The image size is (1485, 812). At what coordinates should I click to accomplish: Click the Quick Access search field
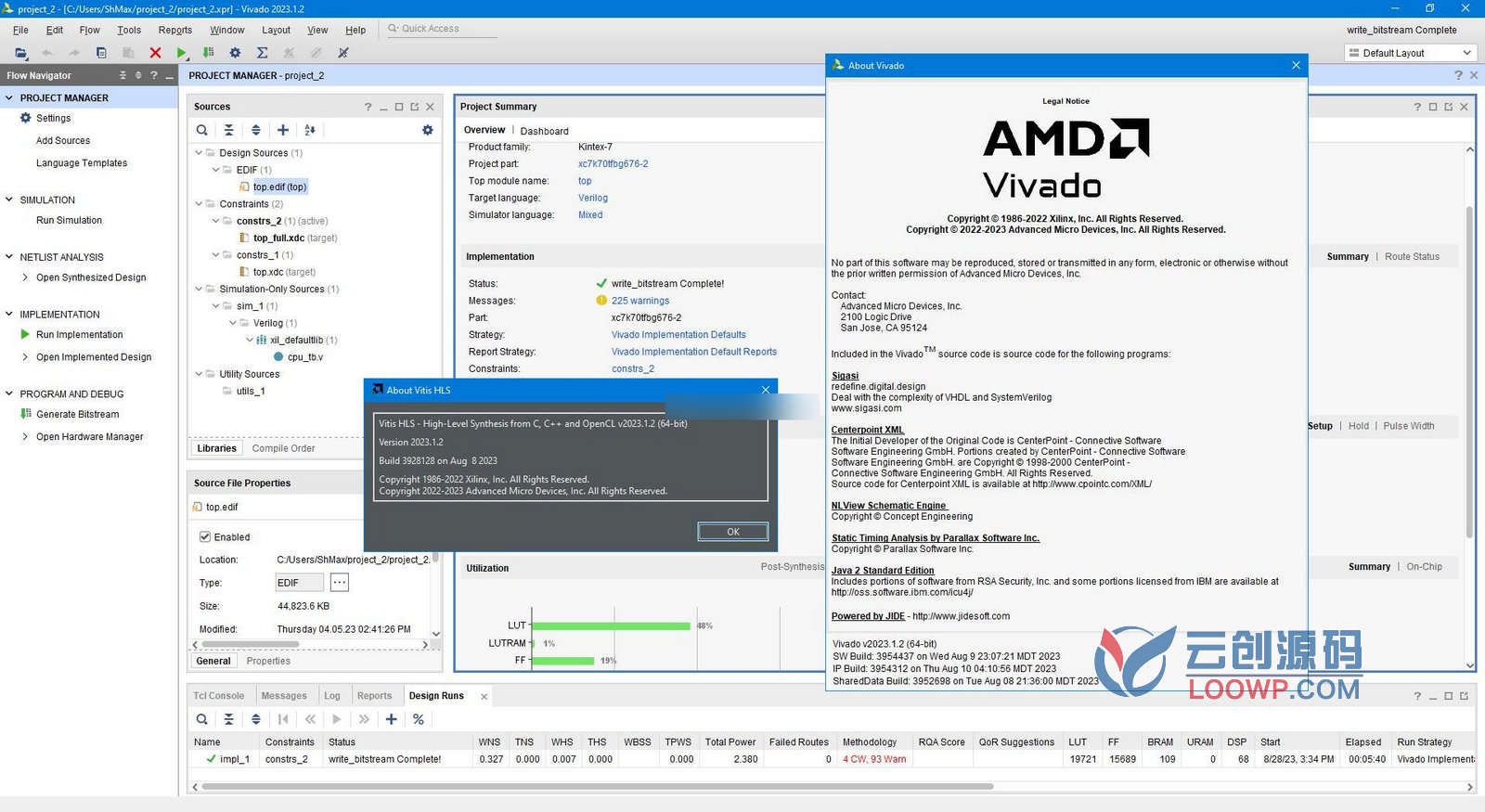[442, 29]
